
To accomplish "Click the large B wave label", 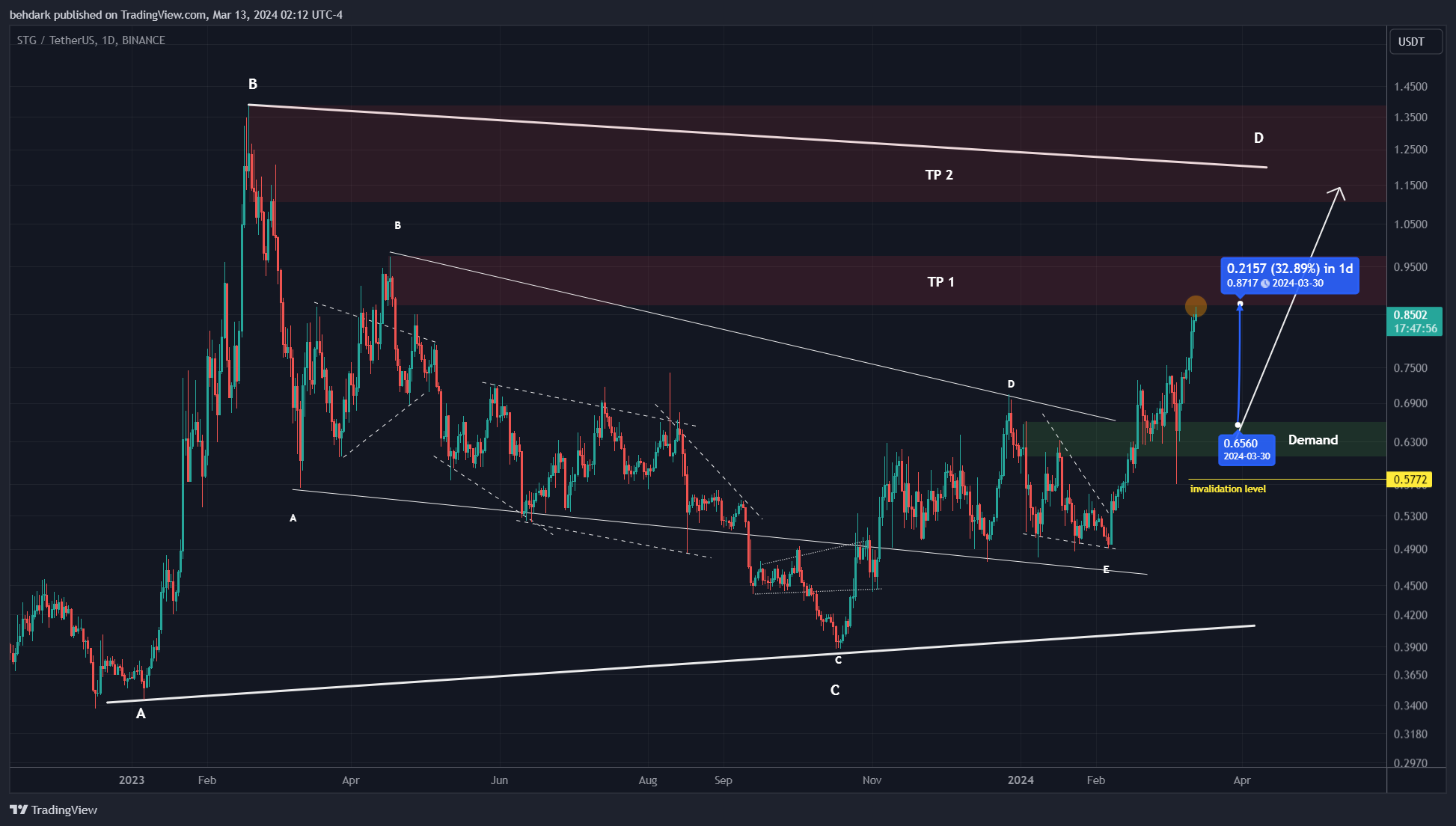I will (x=253, y=85).
